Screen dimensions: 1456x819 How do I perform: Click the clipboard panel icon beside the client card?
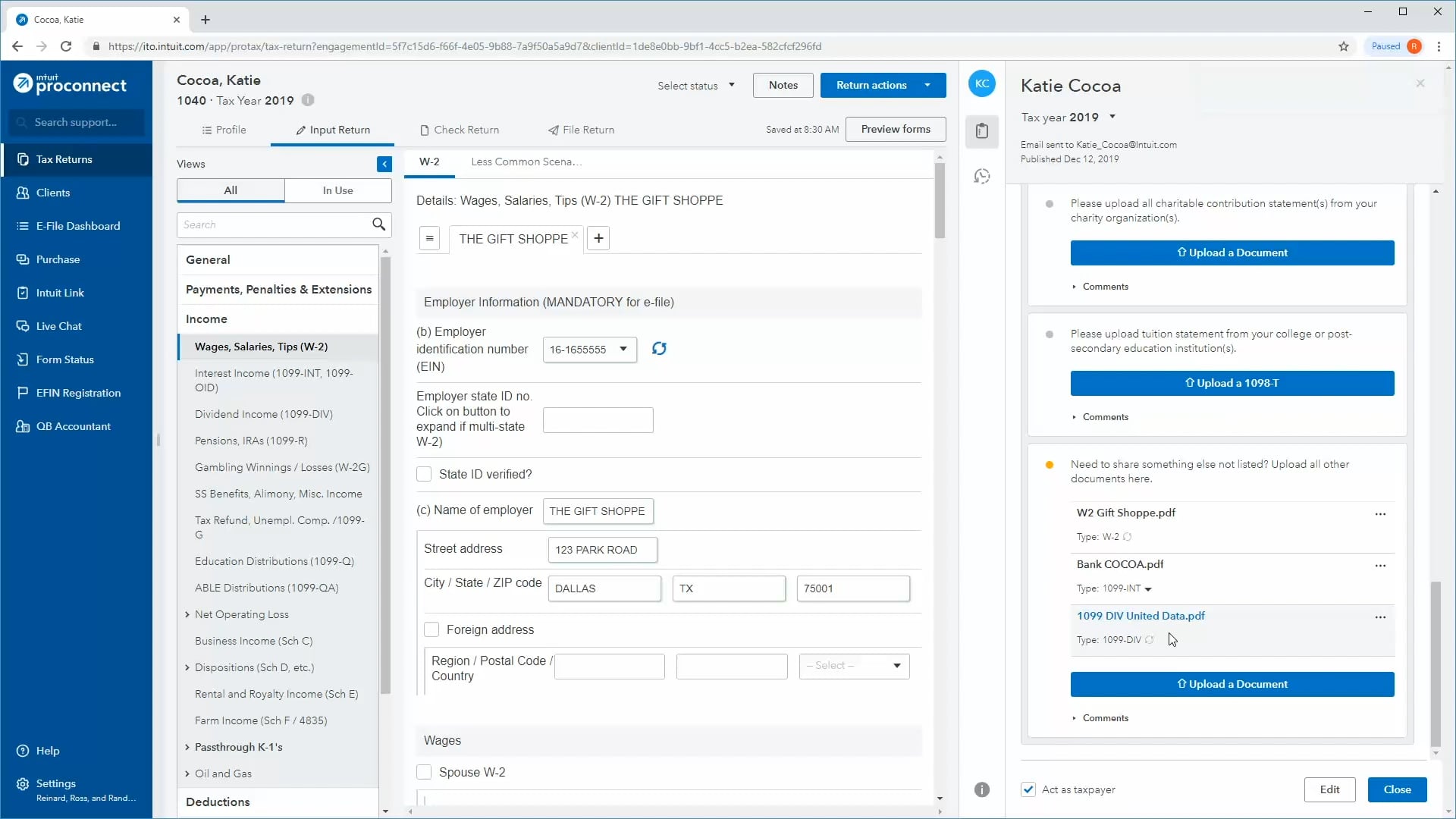tap(982, 132)
